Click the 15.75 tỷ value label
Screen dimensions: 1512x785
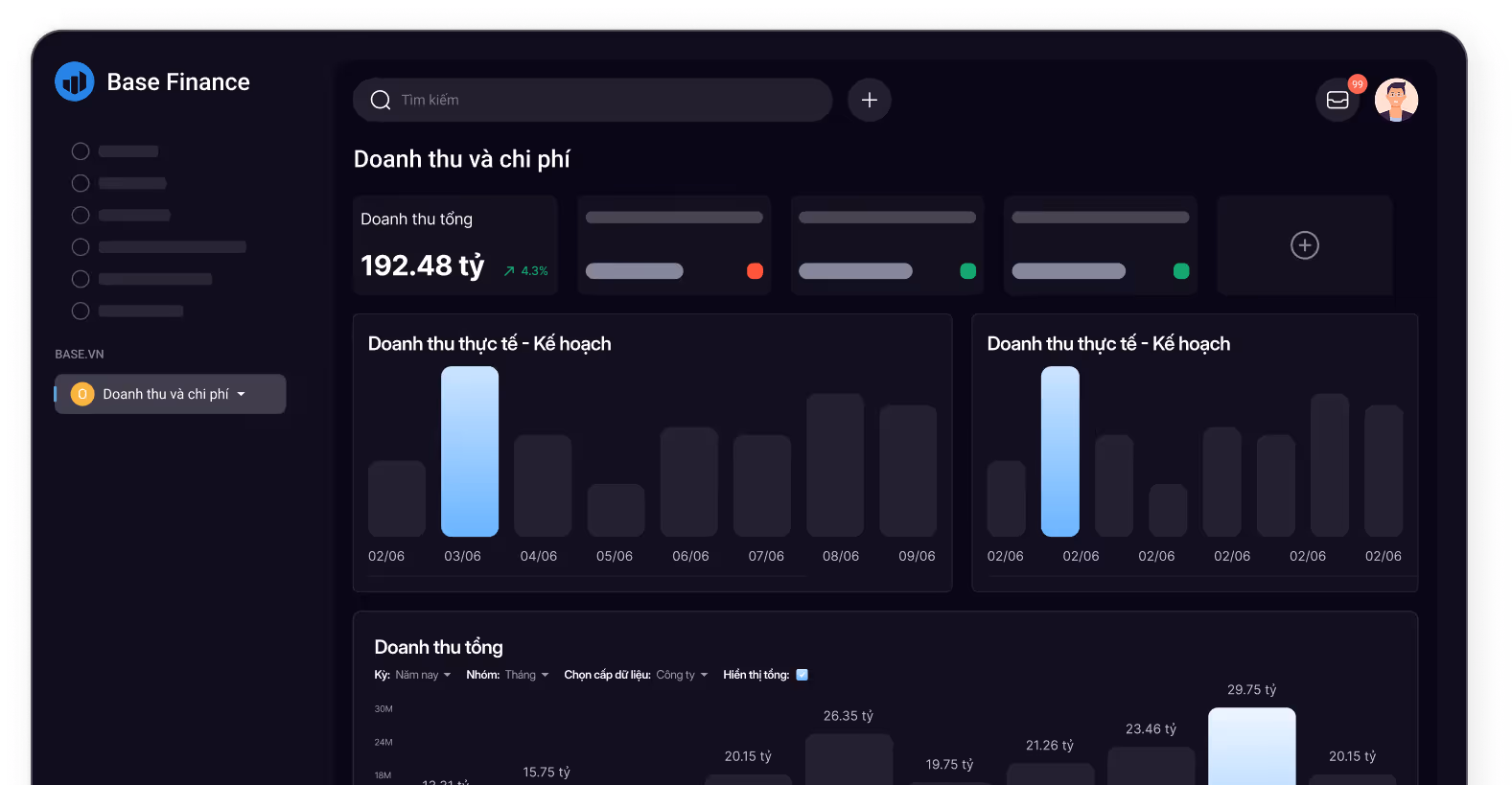point(547,773)
